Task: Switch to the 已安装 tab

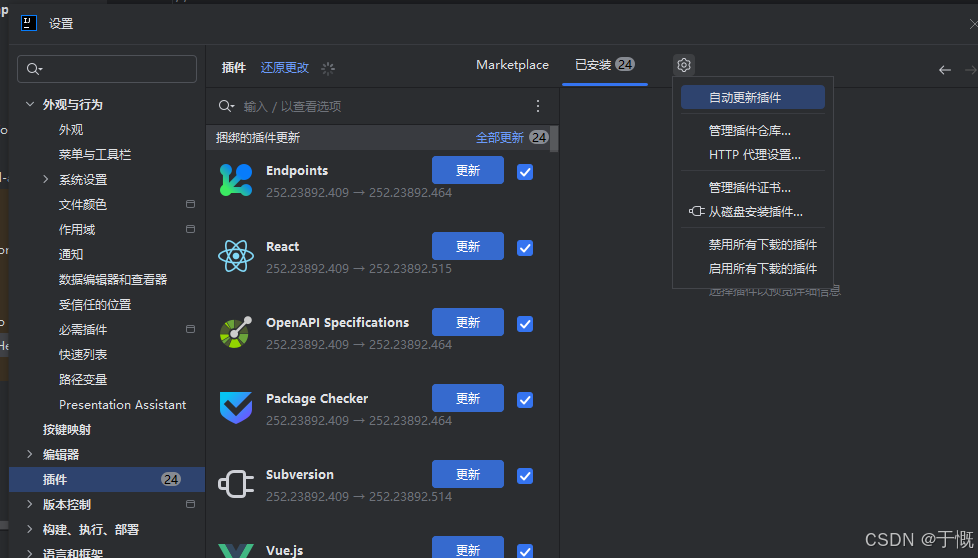Action: point(604,65)
